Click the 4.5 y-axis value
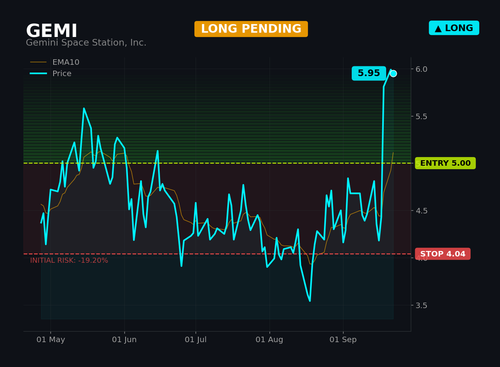The width and height of the screenshot is (500, 367). (x=421, y=211)
